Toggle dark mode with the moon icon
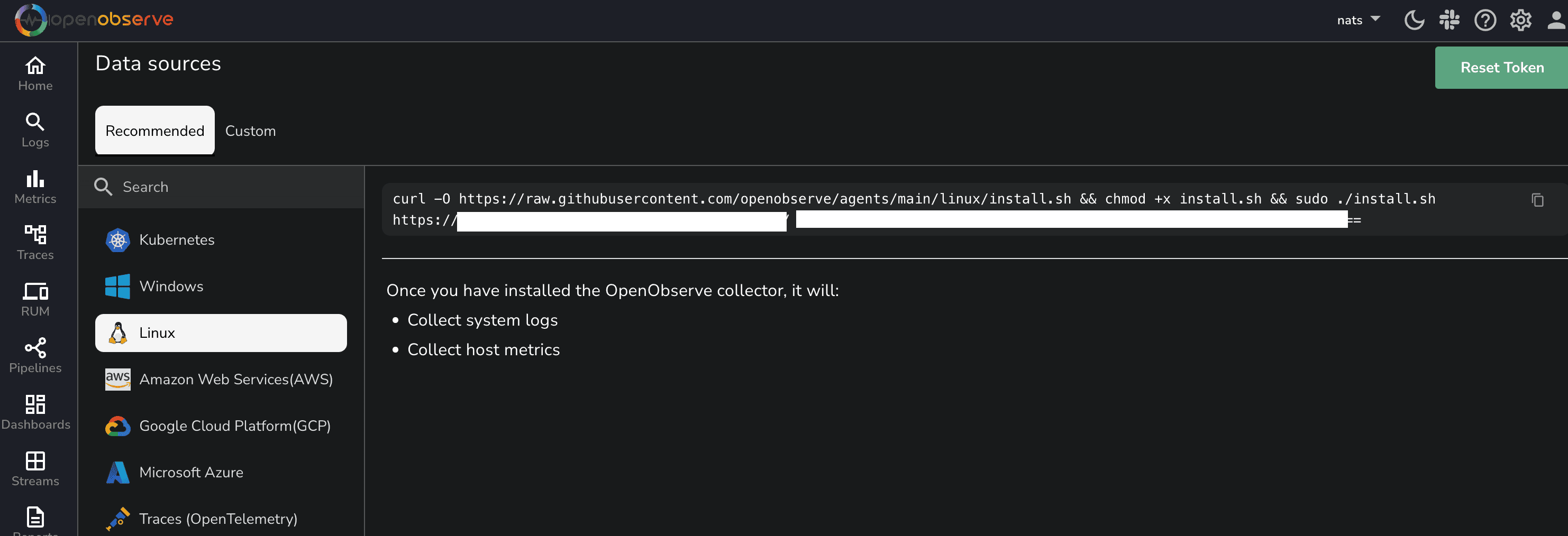The height and width of the screenshot is (536, 1568). [1414, 21]
